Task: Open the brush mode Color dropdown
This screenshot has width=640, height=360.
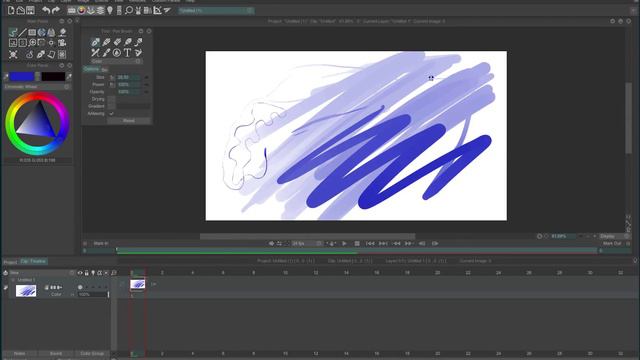Action: click(116, 61)
